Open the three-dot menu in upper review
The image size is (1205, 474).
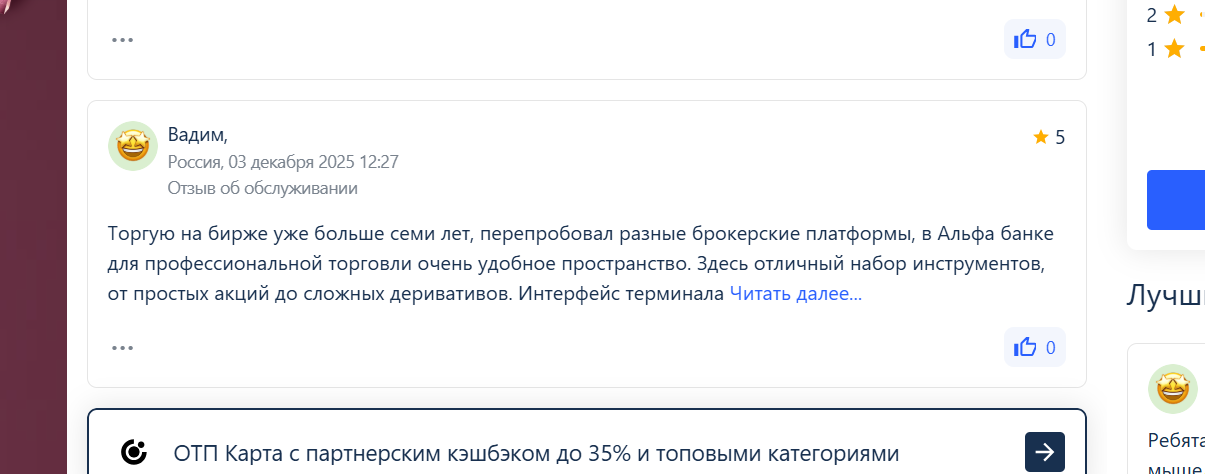[122, 40]
